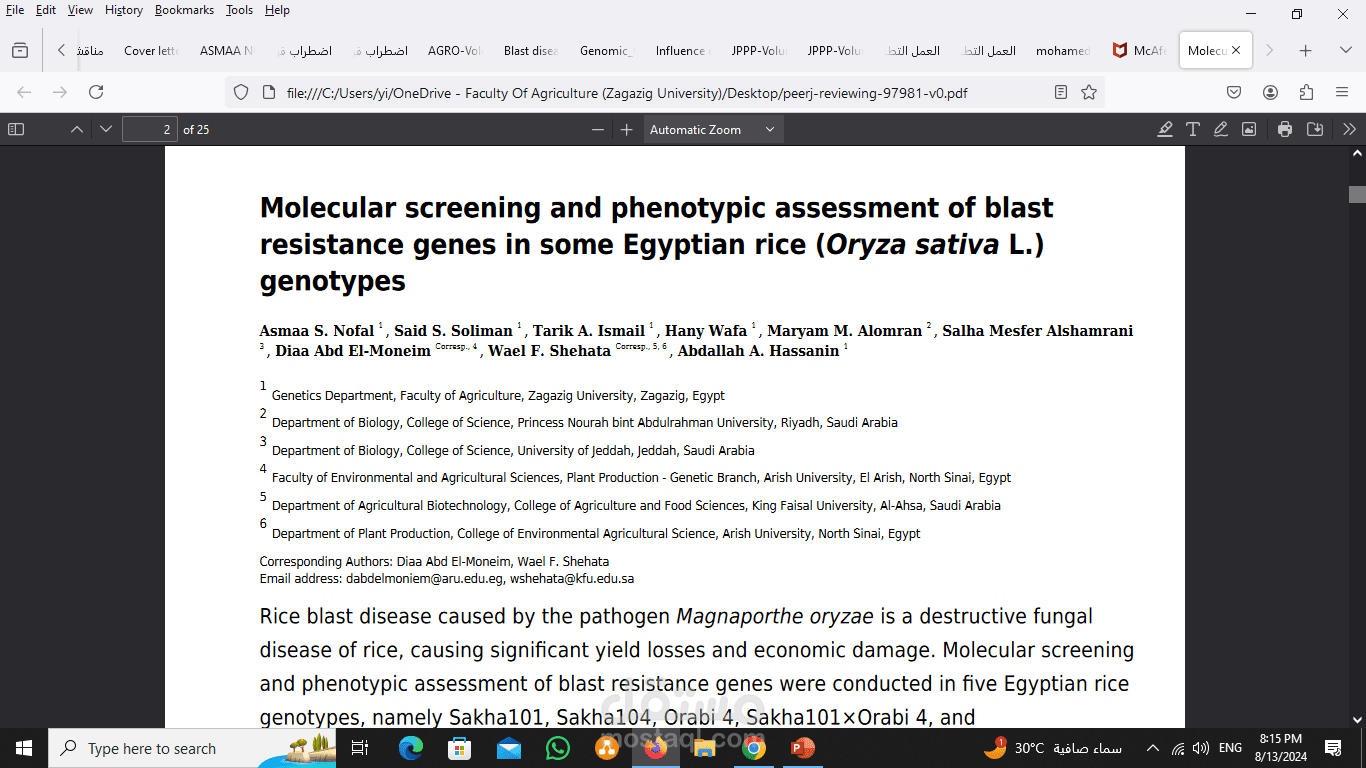1366x768 pixels.
Task: Open the File menu
Action: pyautogui.click(x=15, y=10)
